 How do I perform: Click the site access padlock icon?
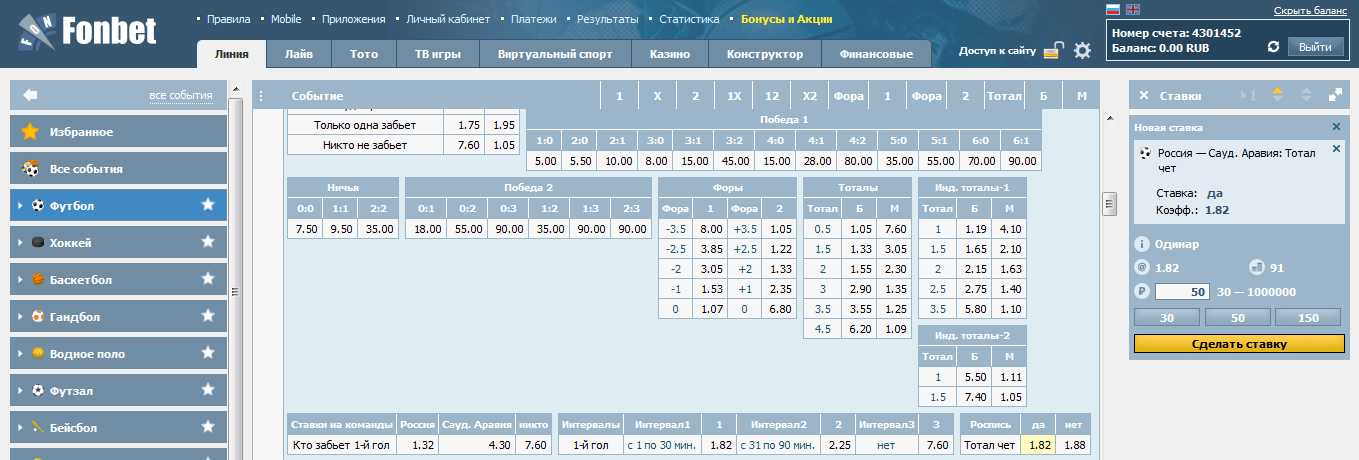(1053, 50)
